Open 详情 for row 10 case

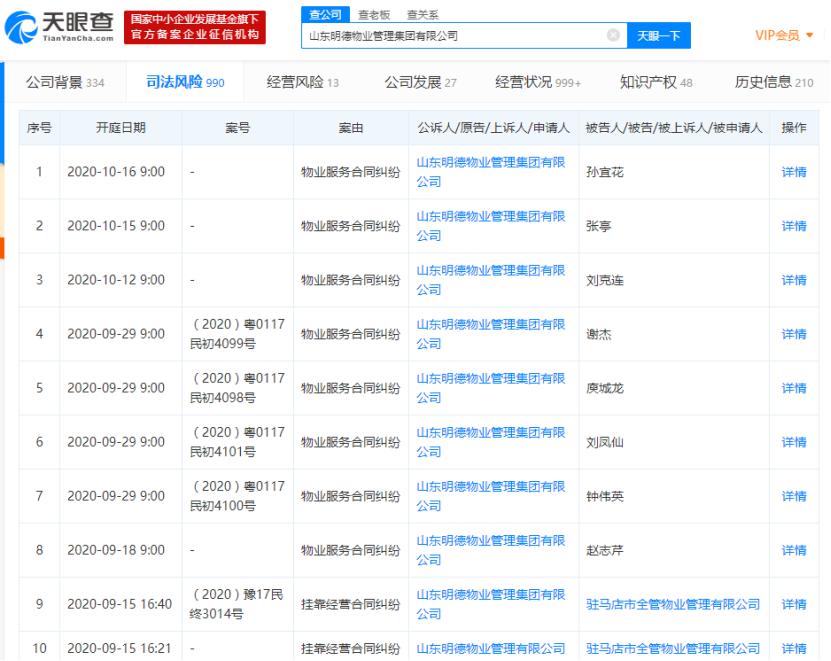[794, 649]
